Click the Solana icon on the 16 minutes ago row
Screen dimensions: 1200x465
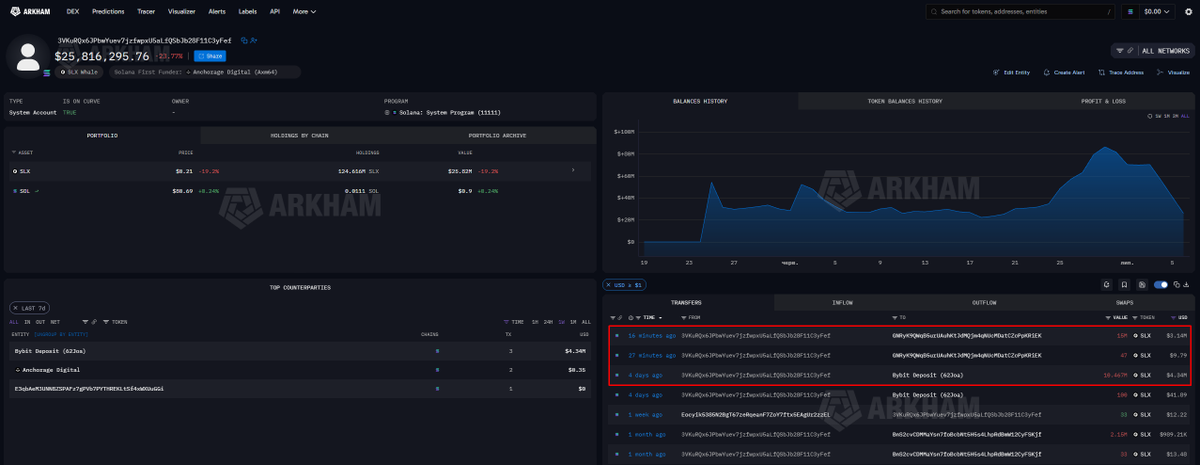click(617, 335)
